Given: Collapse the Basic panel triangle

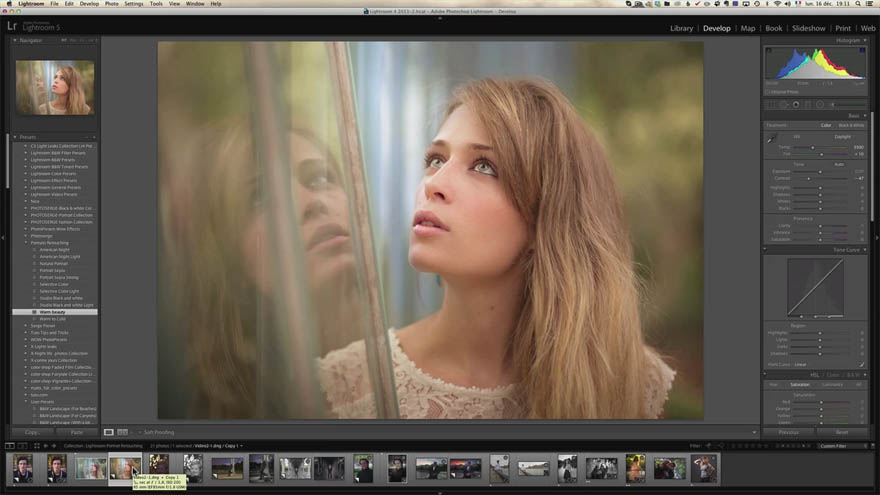Looking at the screenshot, I should point(865,116).
